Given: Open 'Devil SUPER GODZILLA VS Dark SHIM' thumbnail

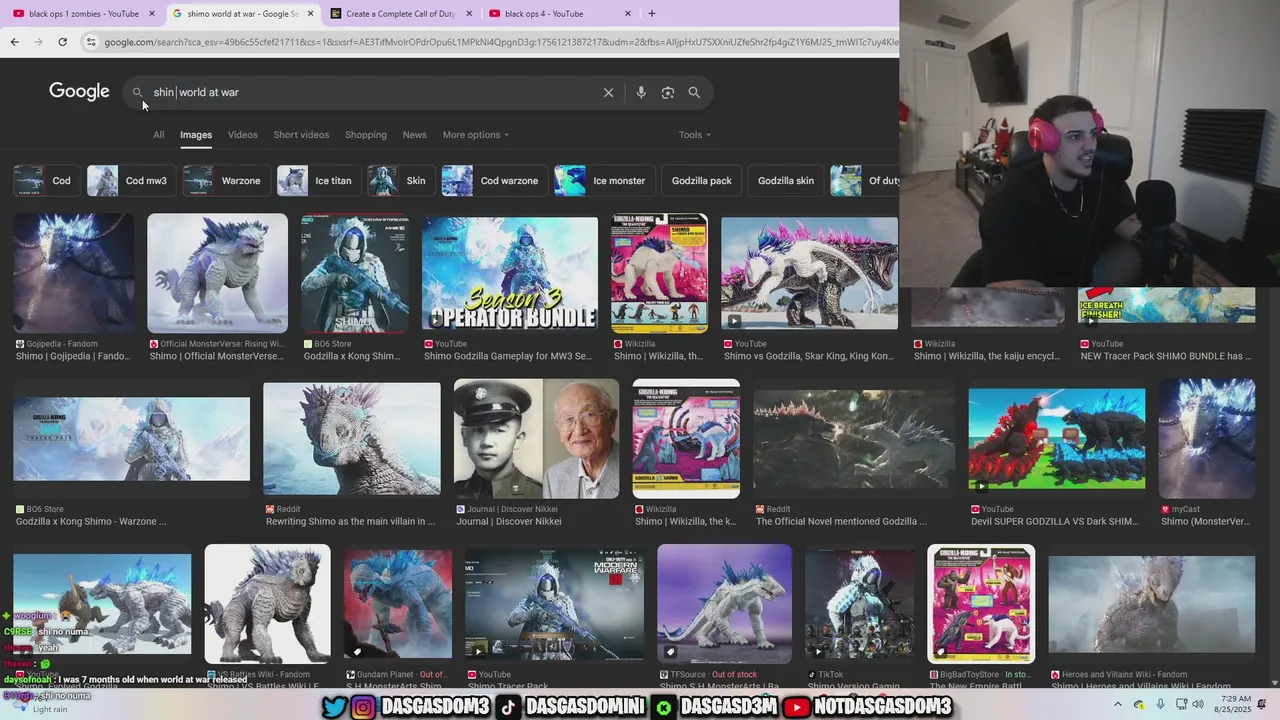Looking at the screenshot, I should tap(1056, 438).
